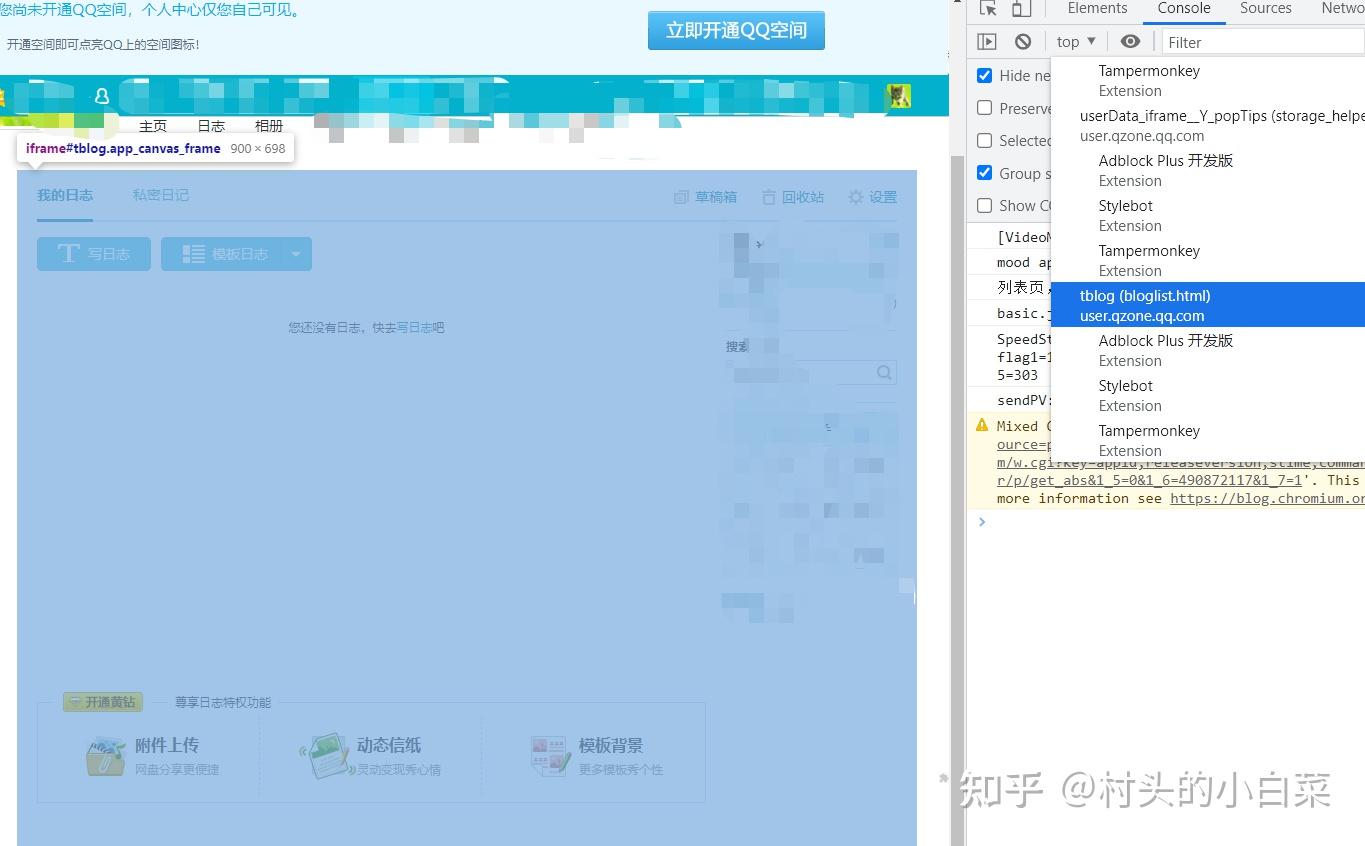
Task: Click the 写日志 button
Action: [94, 254]
